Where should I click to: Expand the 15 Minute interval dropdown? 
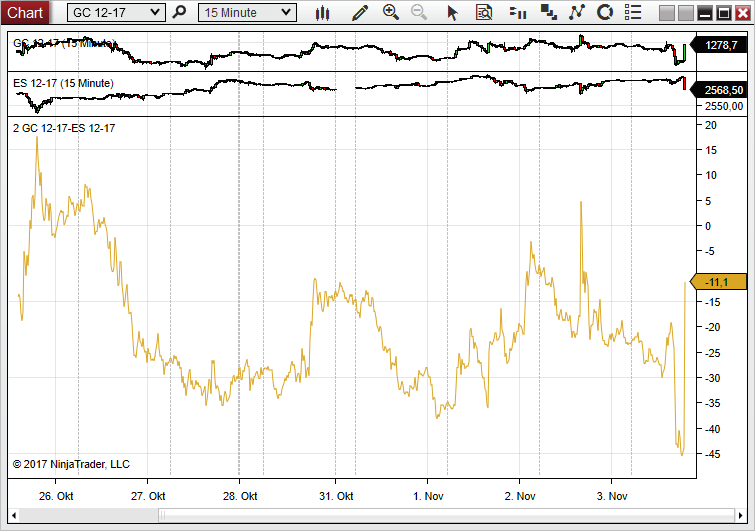coord(247,13)
